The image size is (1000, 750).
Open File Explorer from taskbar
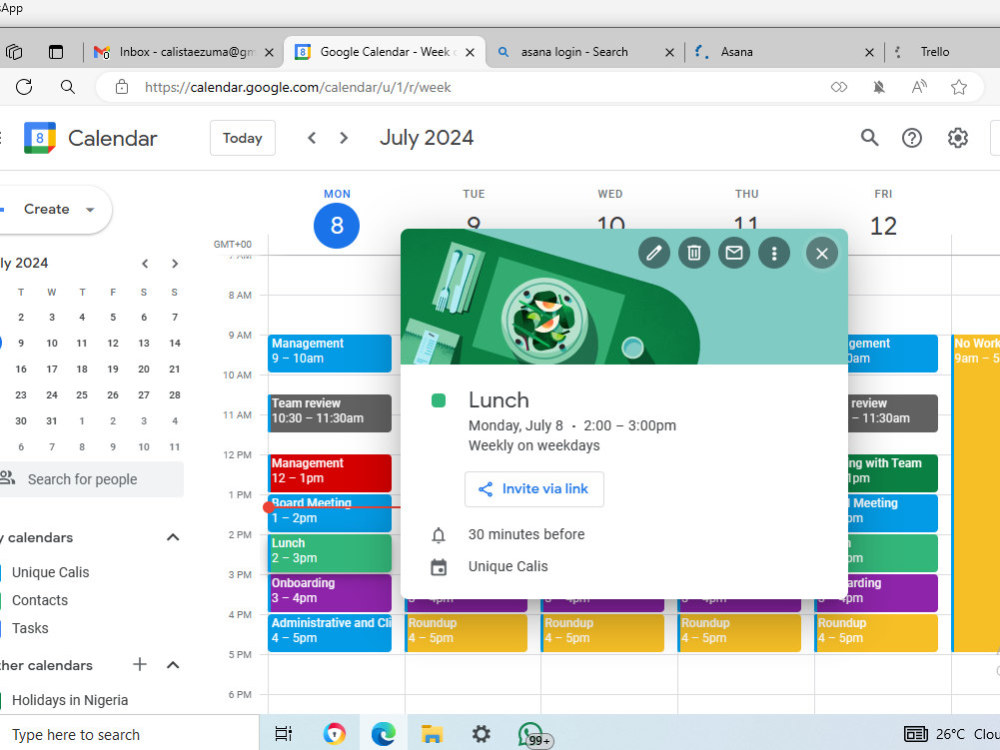click(x=432, y=734)
